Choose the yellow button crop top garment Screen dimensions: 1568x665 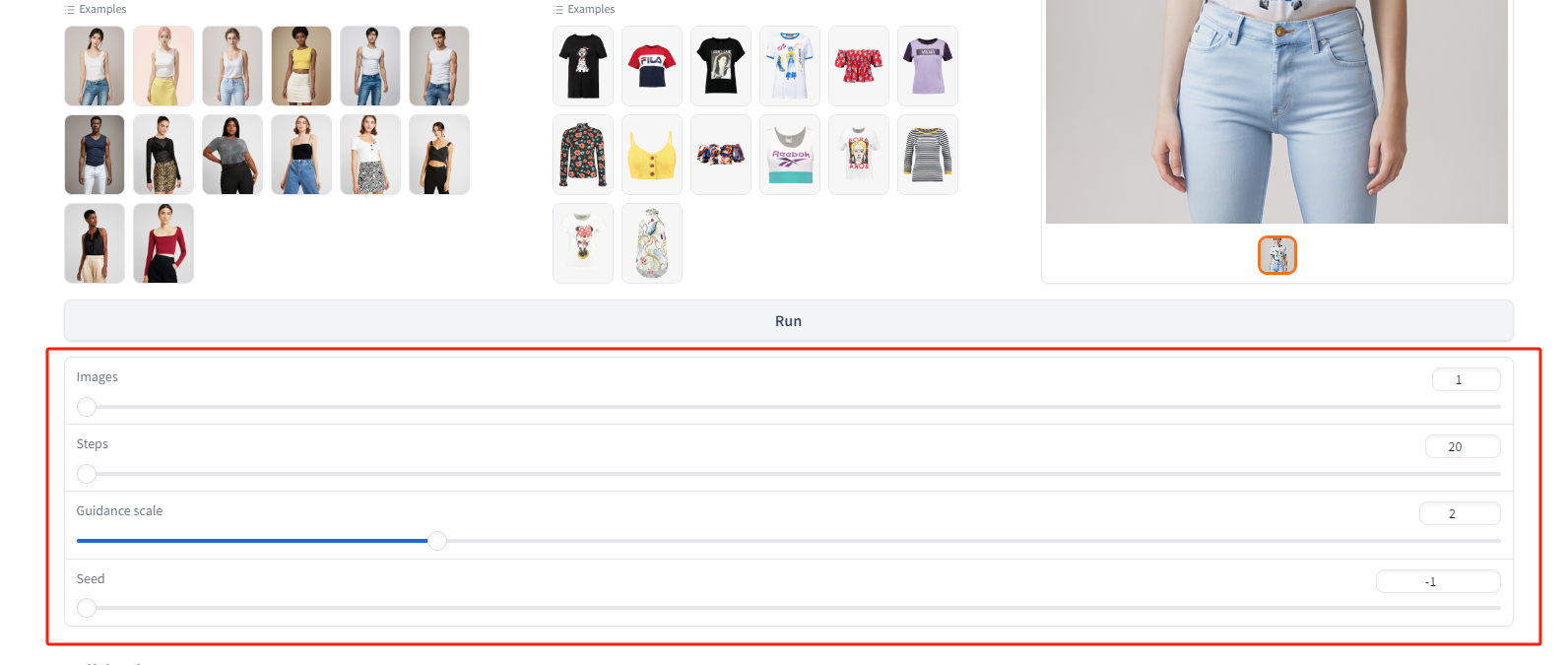coord(652,155)
